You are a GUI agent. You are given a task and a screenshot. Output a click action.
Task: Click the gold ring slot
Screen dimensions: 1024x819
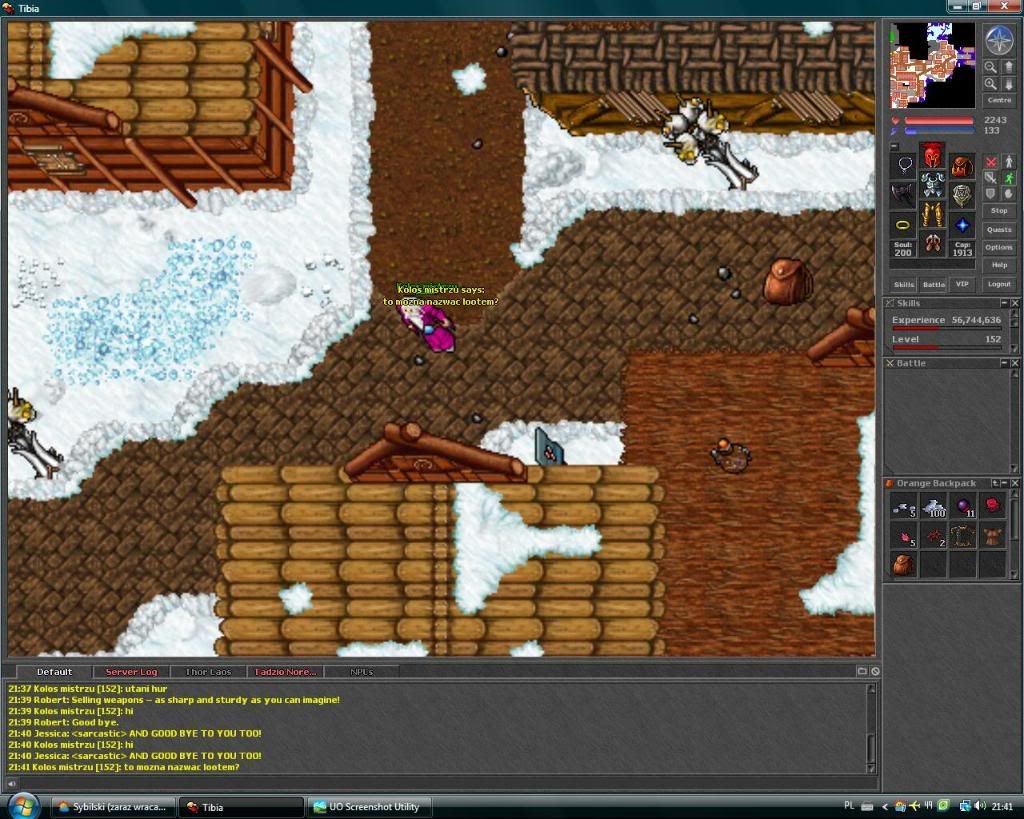[903, 225]
